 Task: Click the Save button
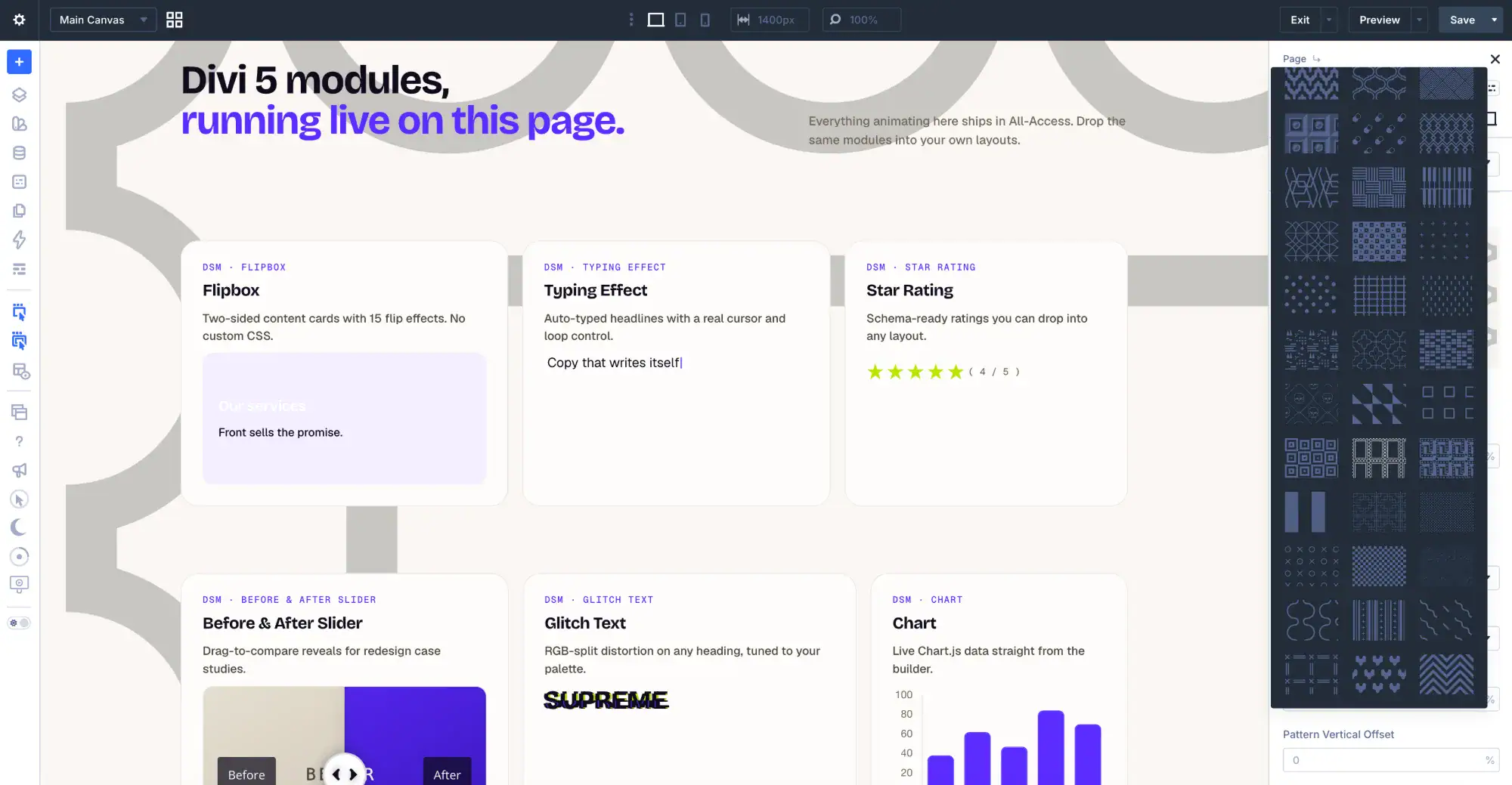coord(1462,20)
